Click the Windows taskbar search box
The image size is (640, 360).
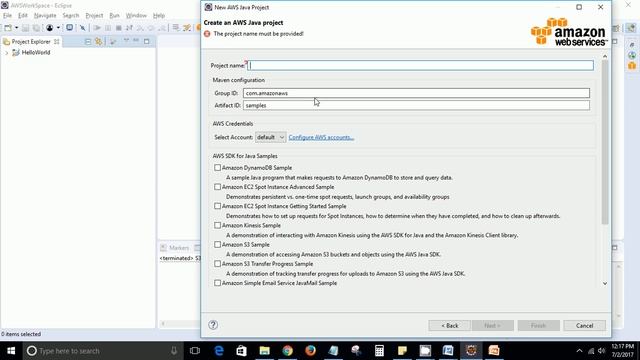click(102, 351)
